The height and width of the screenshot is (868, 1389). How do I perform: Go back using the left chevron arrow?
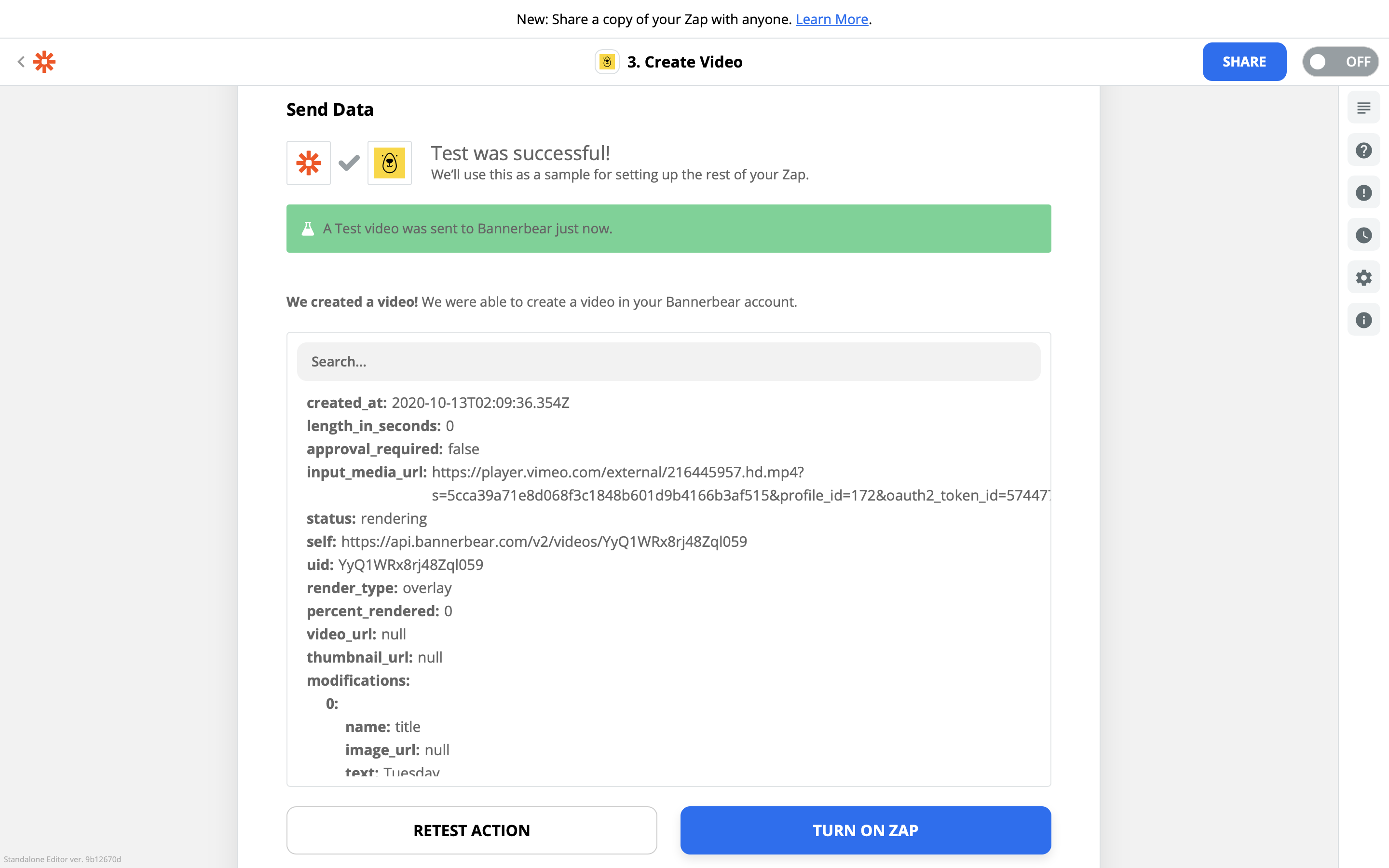pos(21,61)
